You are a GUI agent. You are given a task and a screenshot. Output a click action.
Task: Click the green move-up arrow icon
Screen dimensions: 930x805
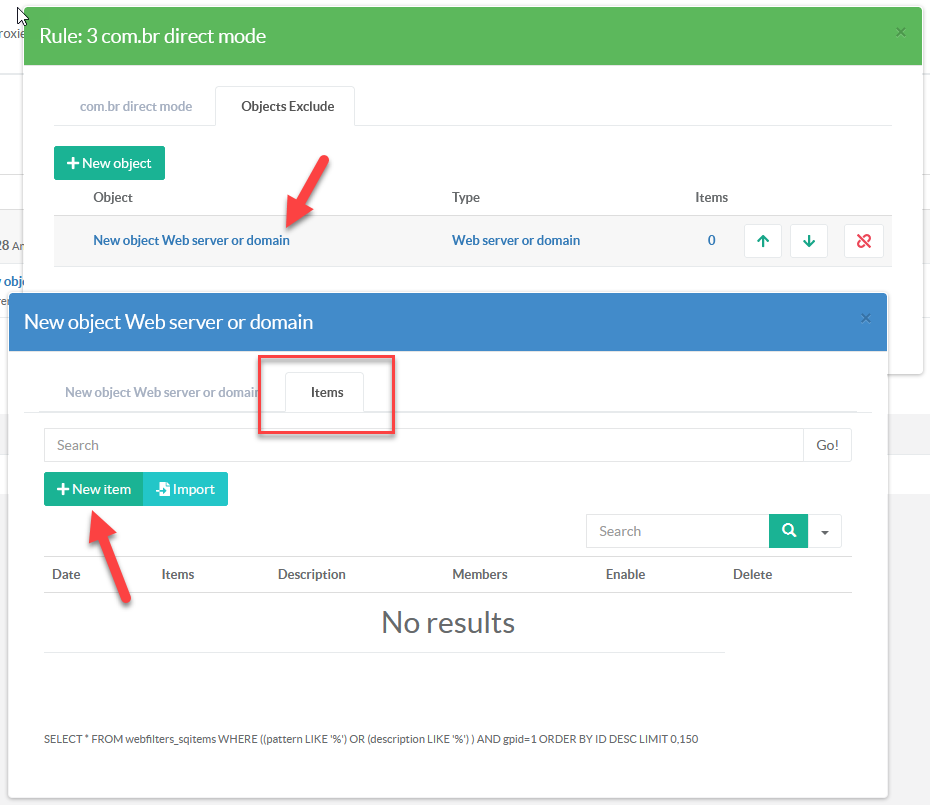(763, 241)
